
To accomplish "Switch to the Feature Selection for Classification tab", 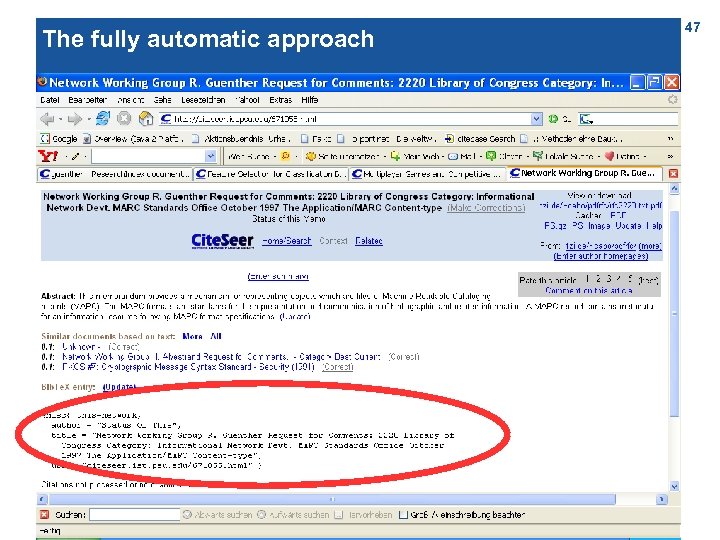I will click(270, 174).
